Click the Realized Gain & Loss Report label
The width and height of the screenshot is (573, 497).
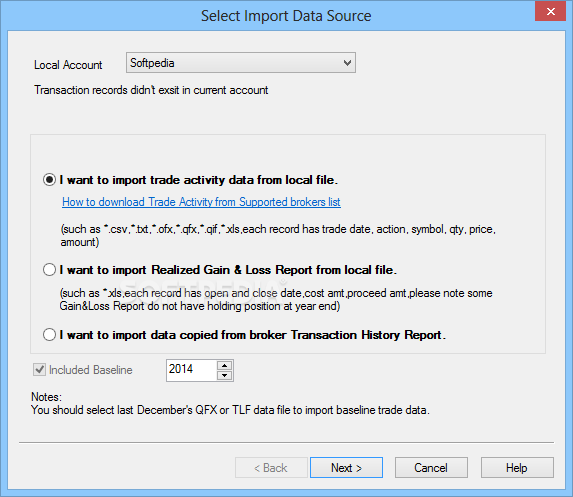228,270
